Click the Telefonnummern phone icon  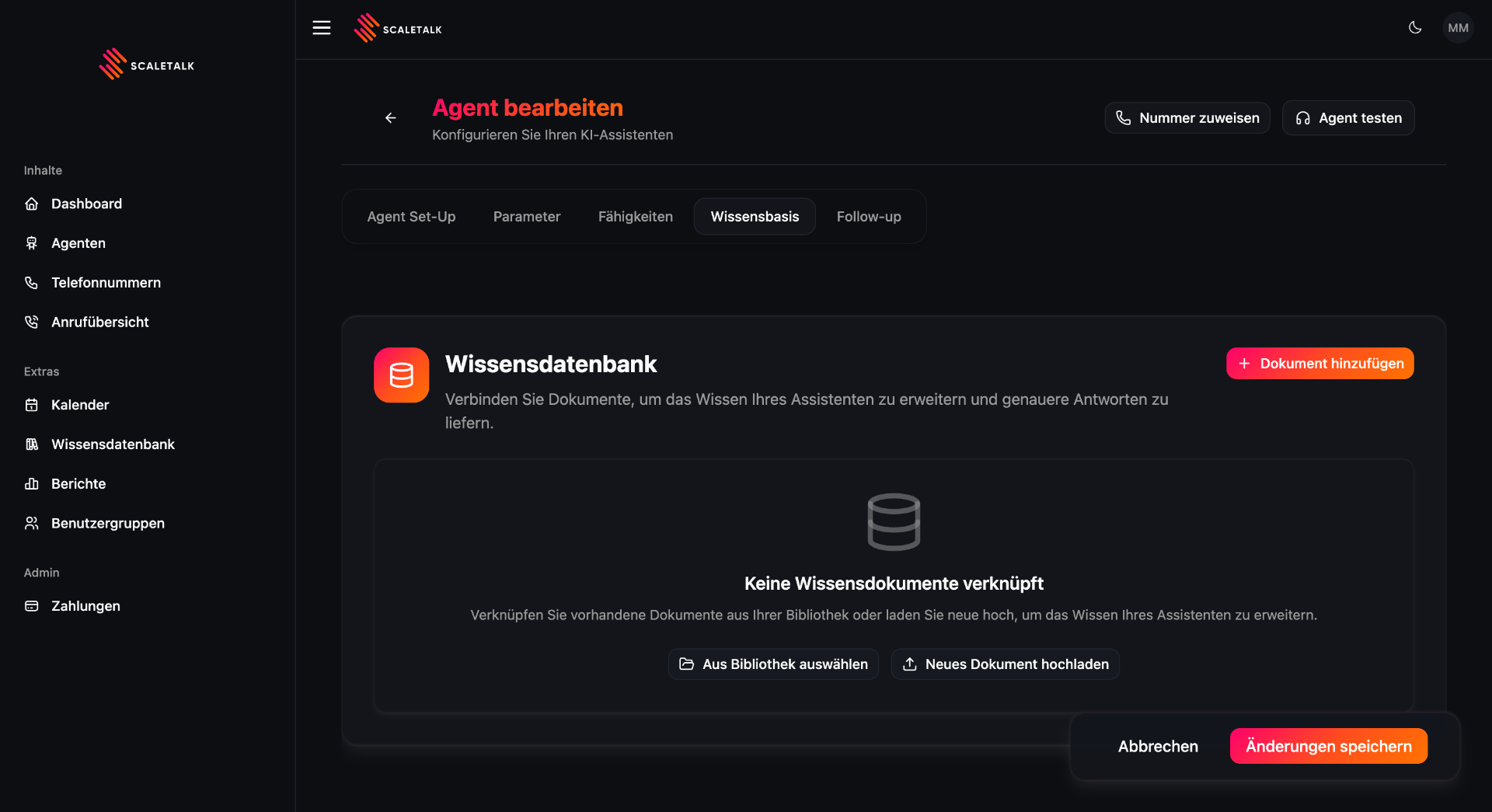(x=32, y=283)
